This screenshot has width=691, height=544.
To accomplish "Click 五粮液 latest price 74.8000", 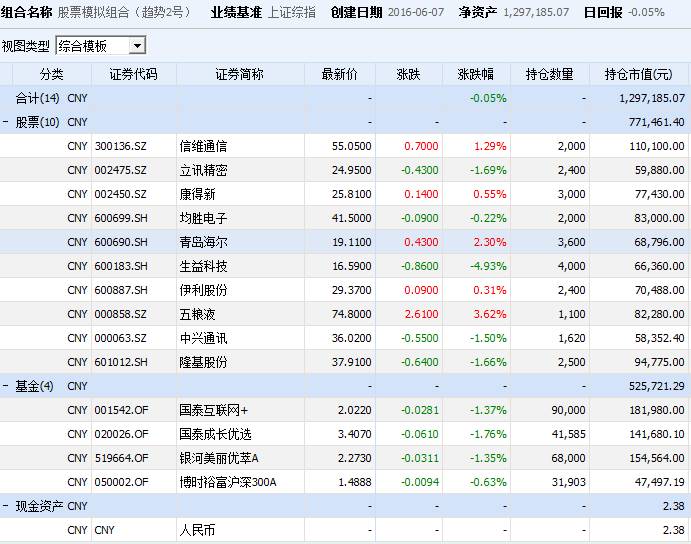I will [x=352, y=314].
